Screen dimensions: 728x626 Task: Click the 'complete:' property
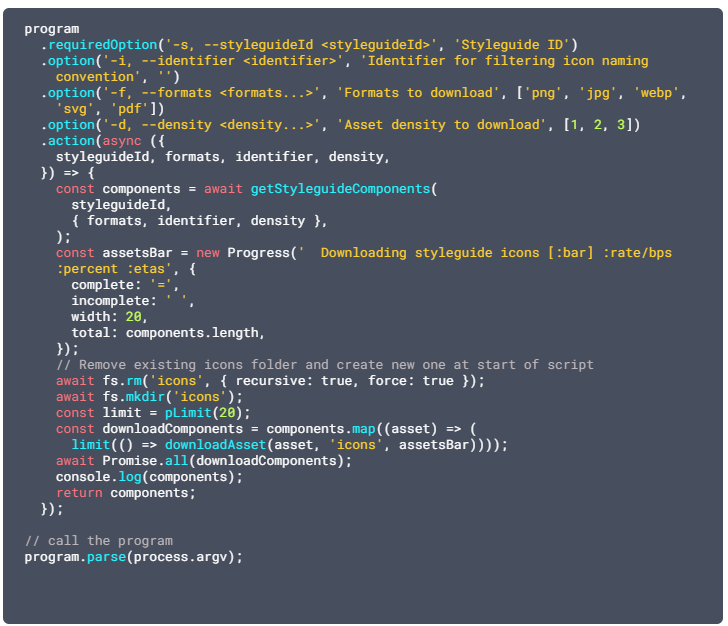[106, 285]
